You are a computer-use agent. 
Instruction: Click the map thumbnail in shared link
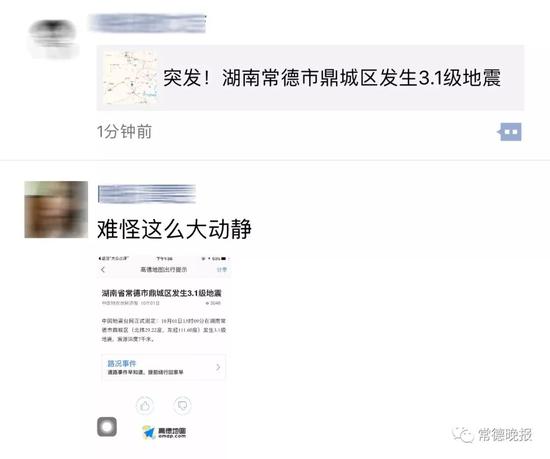pyautogui.click(x=131, y=78)
